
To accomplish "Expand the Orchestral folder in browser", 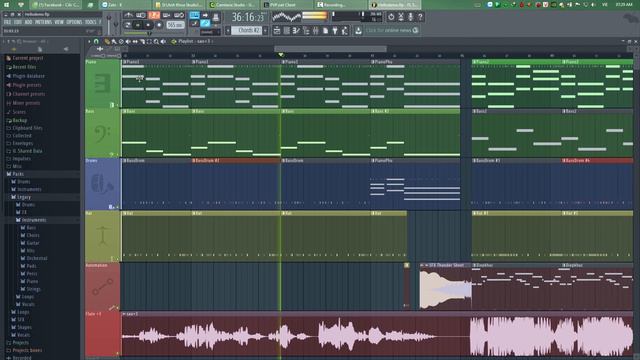I will pos(34,258).
